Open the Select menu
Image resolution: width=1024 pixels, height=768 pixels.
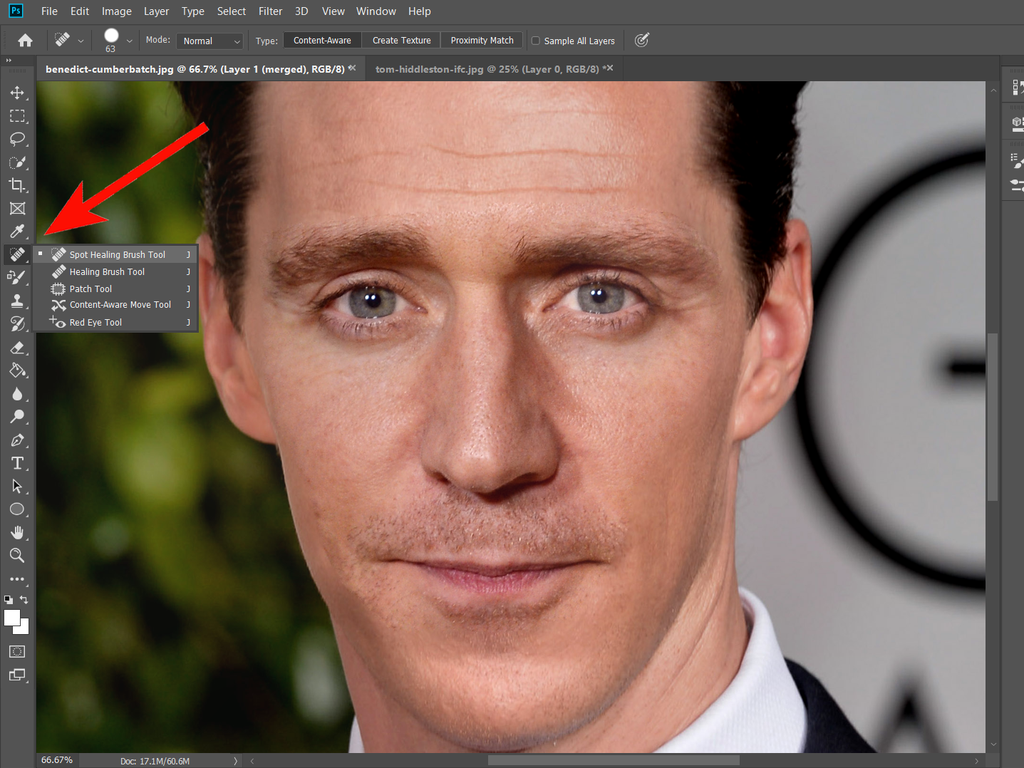point(231,11)
